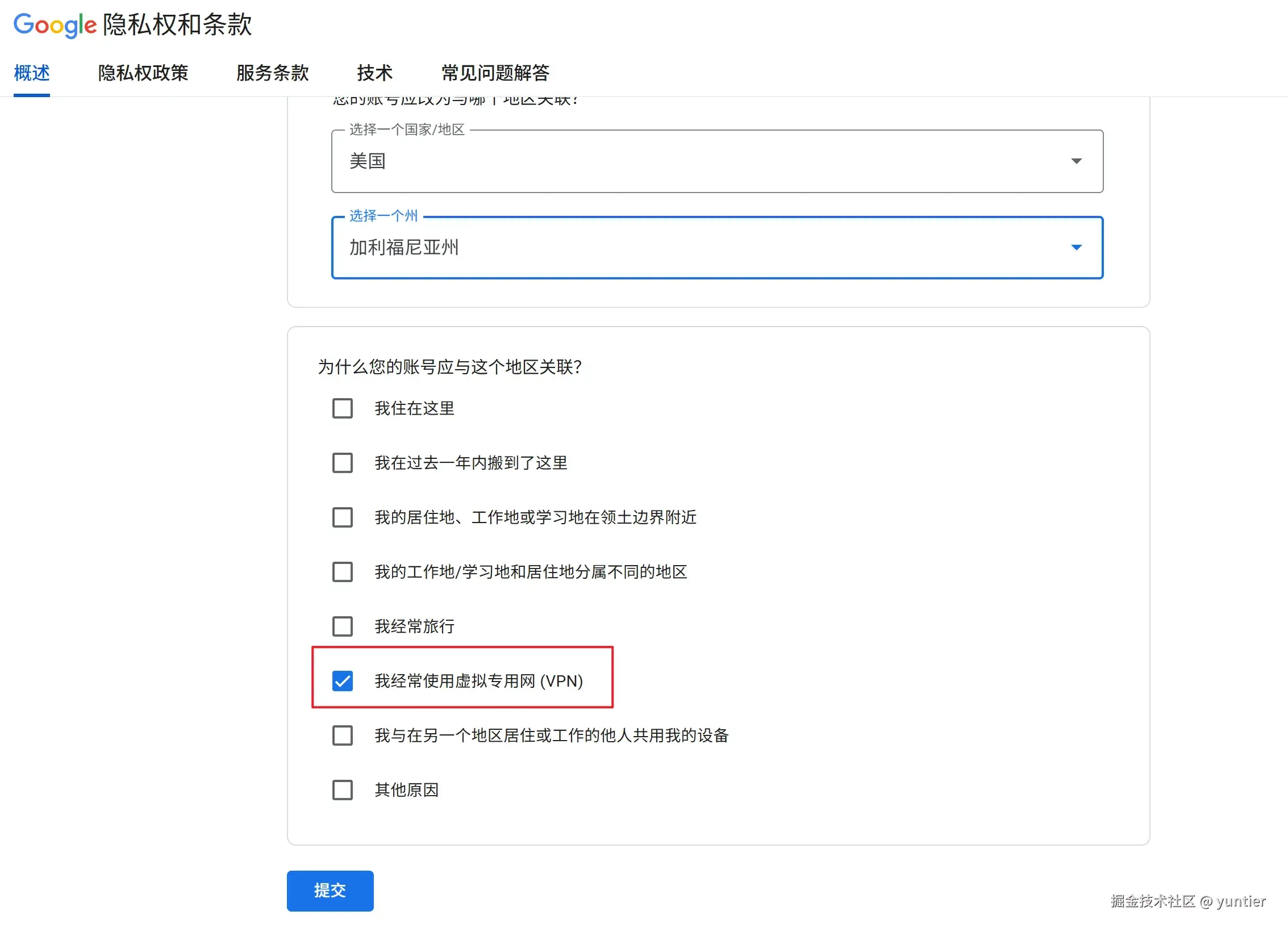Check the 我住在这里 checkbox
Image resolution: width=1288 pixels, height=932 pixels.
(x=342, y=408)
